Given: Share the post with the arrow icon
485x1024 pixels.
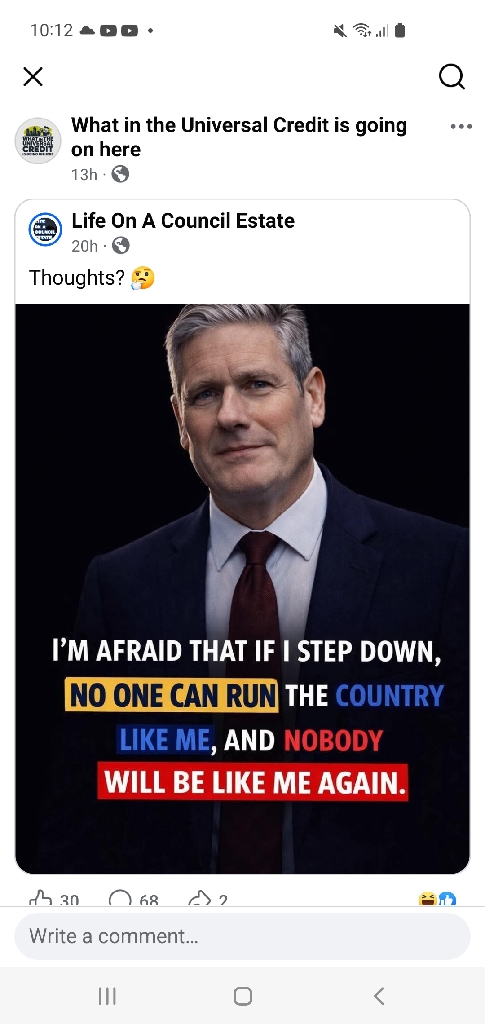Looking at the screenshot, I should coord(198,899).
